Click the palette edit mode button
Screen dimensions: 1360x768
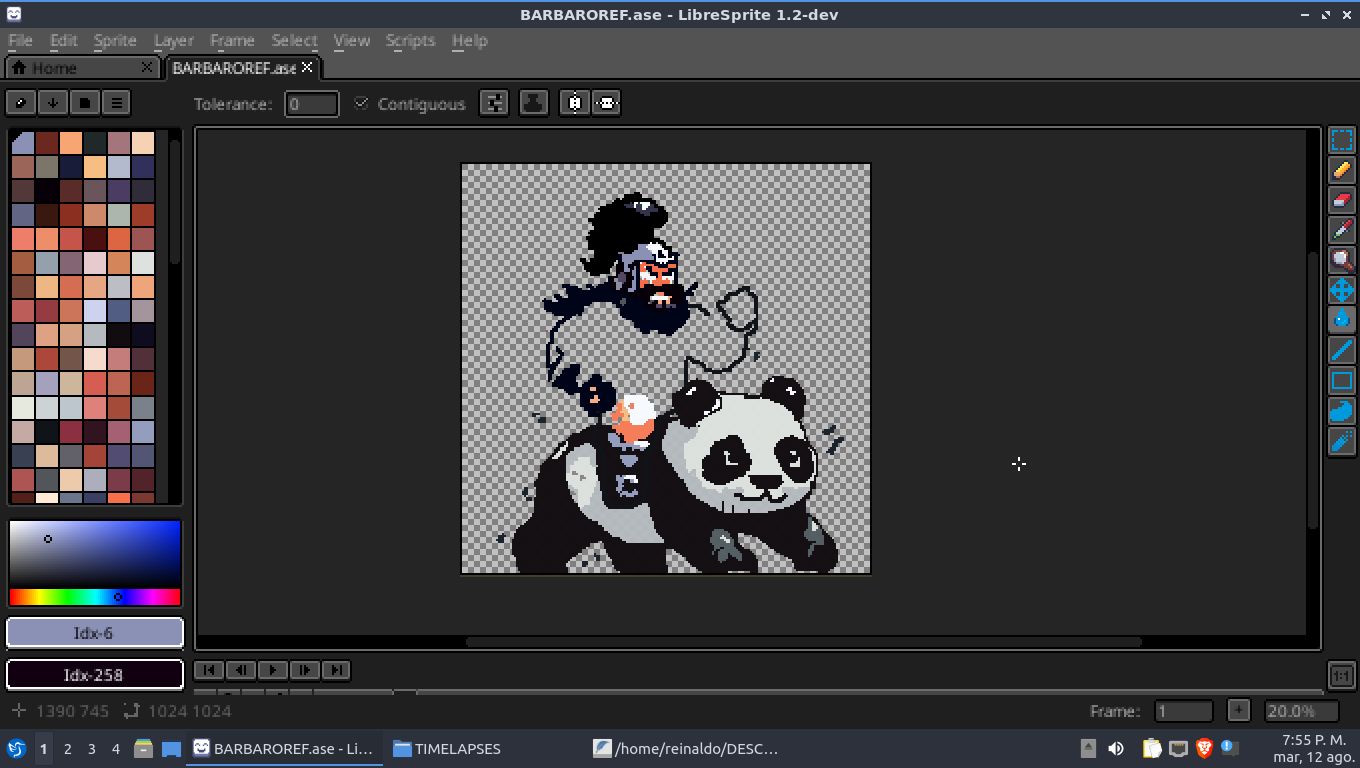tap(21, 102)
